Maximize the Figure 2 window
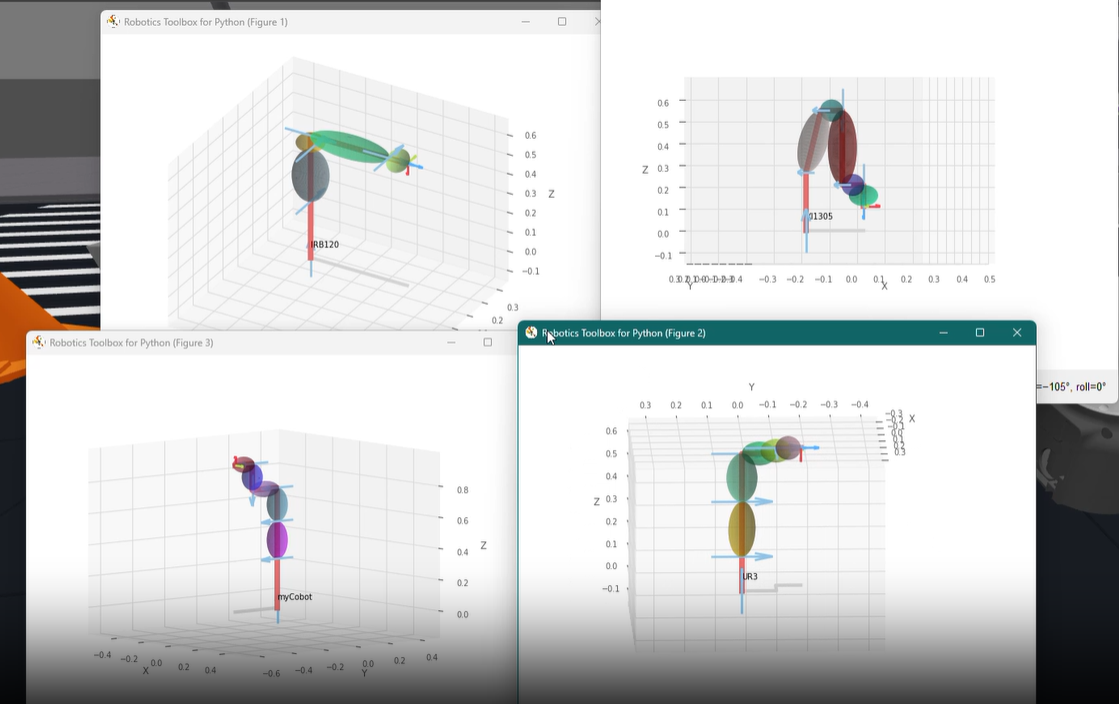This screenshot has width=1119, height=704. pos(980,333)
